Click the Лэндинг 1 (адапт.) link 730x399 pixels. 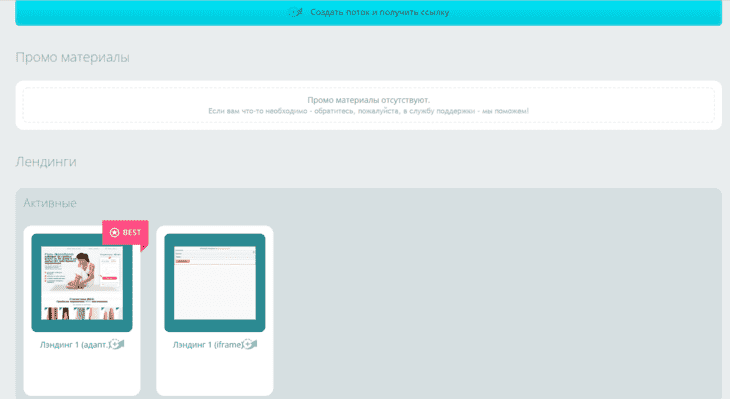[74, 345]
